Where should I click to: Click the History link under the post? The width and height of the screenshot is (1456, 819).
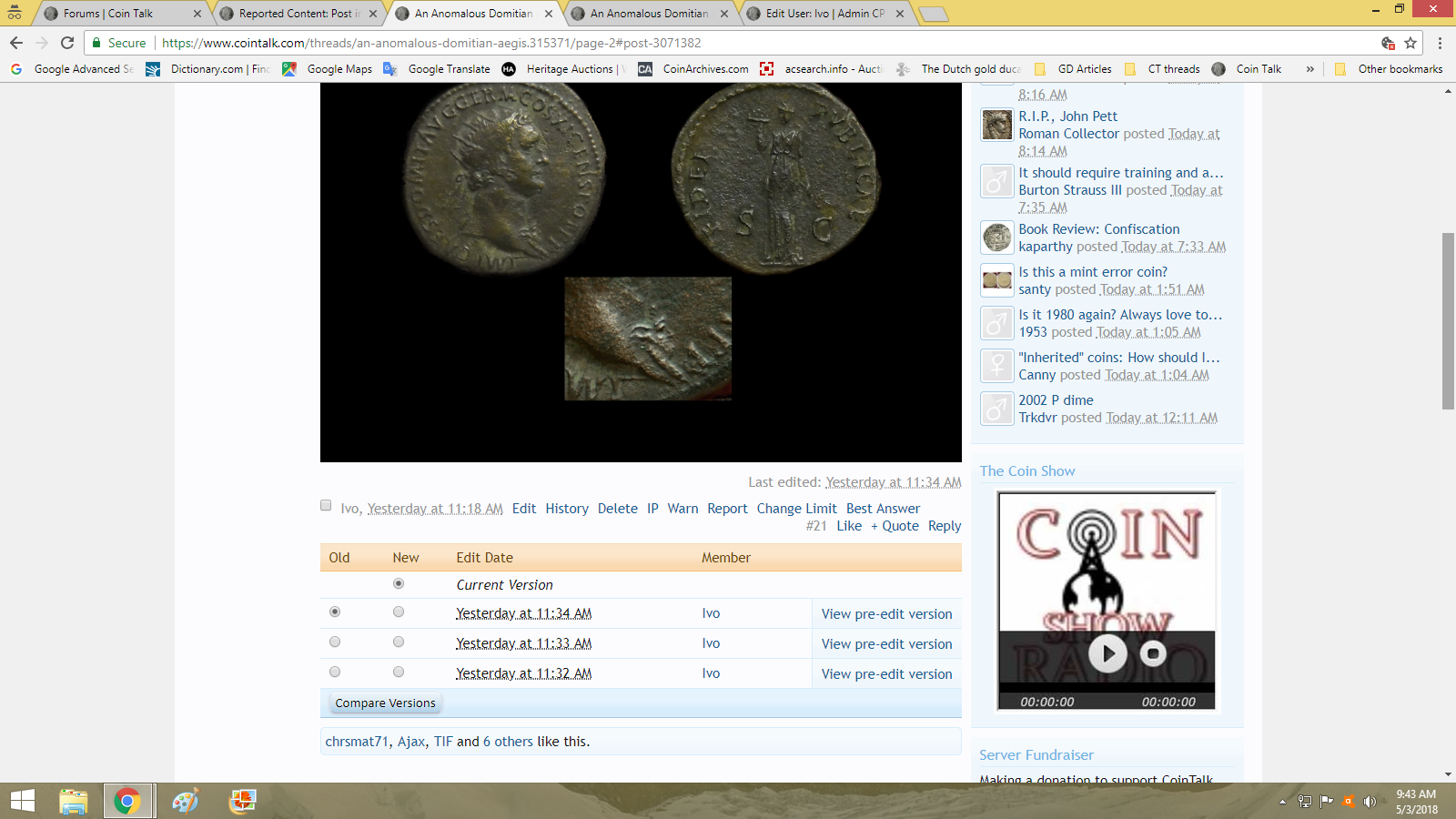pos(567,509)
